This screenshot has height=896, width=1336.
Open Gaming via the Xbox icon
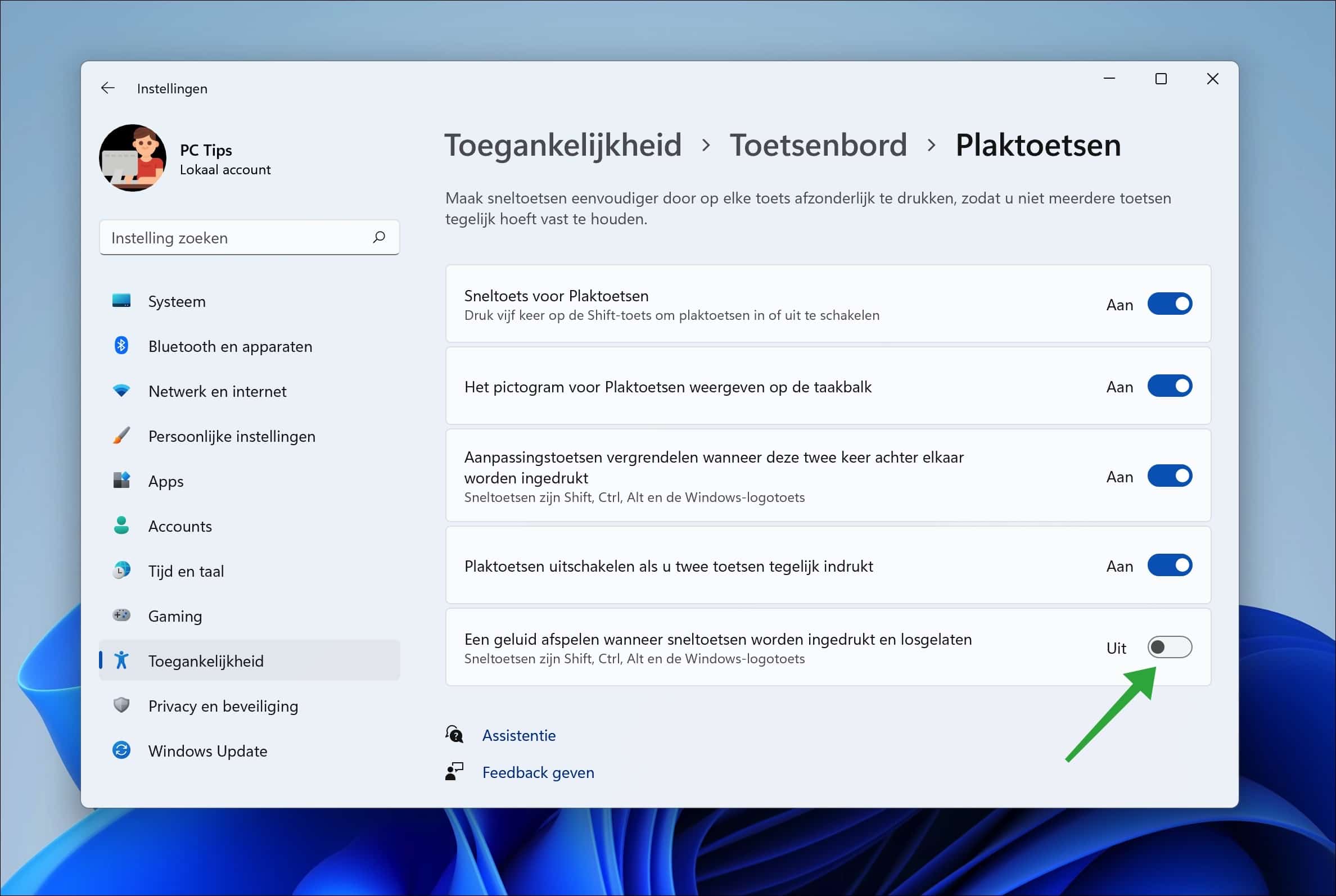pyautogui.click(x=122, y=616)
